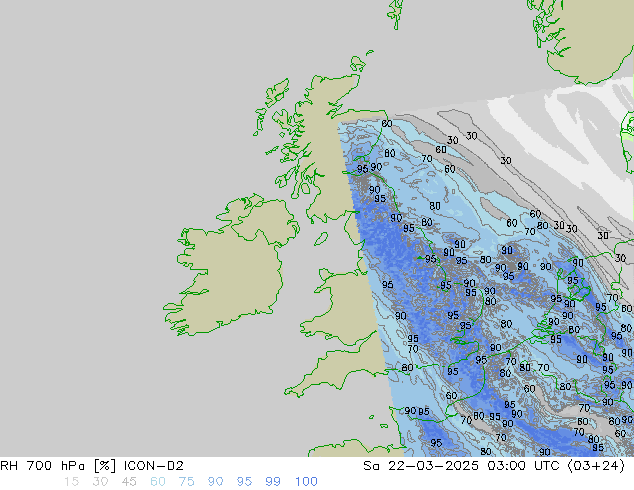Select the light blue legend value 60

158,482
